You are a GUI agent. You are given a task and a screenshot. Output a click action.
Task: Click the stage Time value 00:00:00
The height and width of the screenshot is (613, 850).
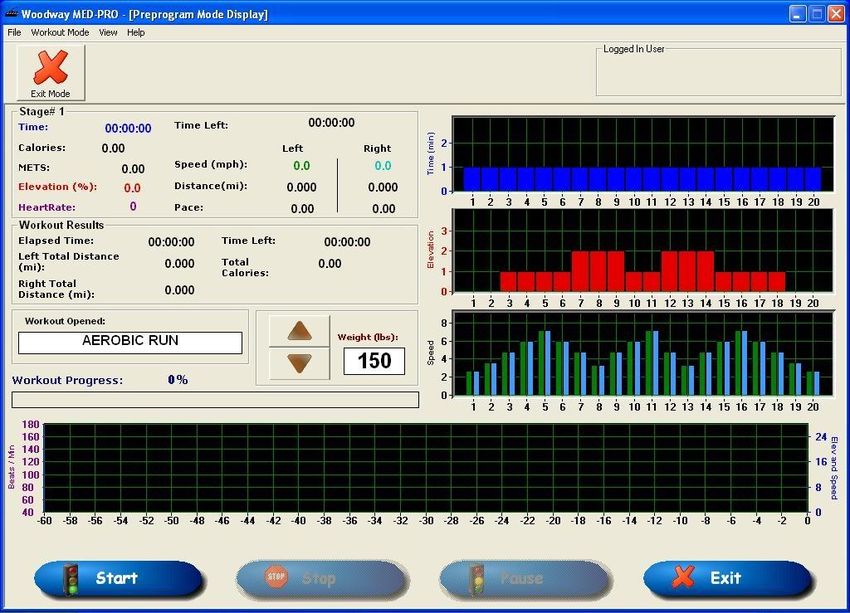click(x=128, y=128)
